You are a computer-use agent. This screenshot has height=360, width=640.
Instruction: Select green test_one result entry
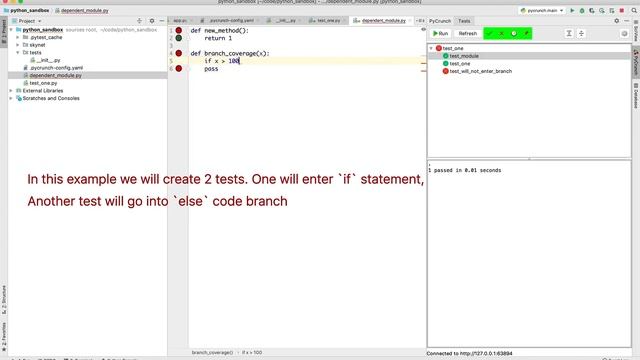(460, 64)
